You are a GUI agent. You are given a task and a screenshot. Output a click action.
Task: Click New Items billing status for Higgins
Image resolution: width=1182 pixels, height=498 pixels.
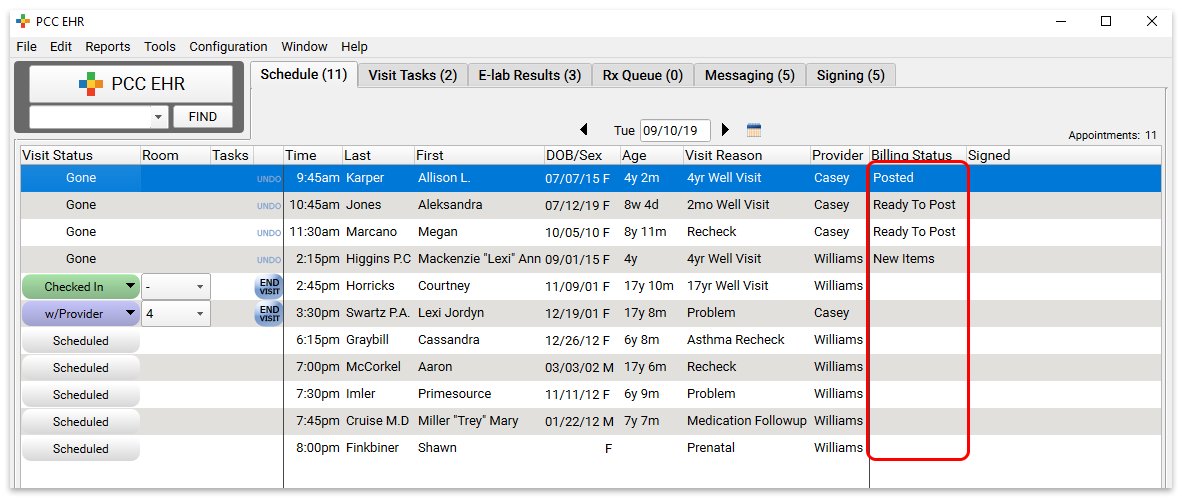point(903,259)
